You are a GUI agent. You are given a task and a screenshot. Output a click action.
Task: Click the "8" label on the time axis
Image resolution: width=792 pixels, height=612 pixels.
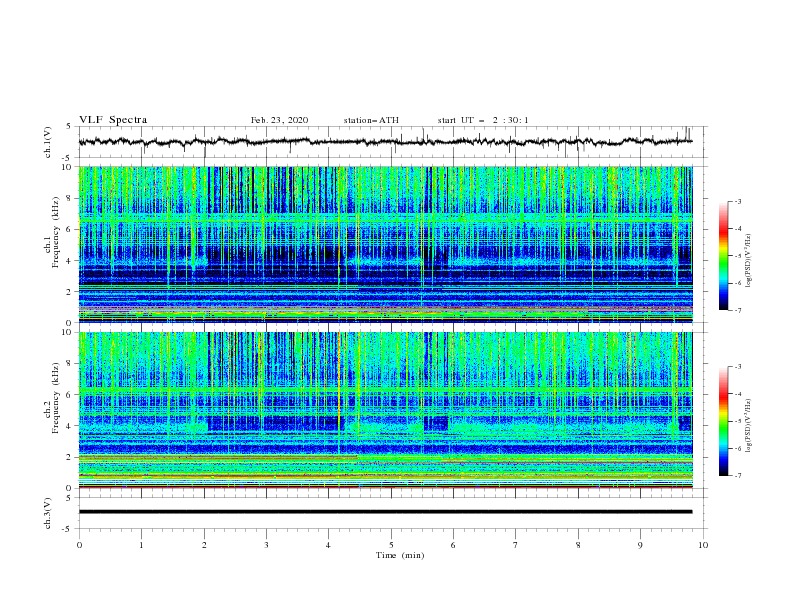point(578,545)
